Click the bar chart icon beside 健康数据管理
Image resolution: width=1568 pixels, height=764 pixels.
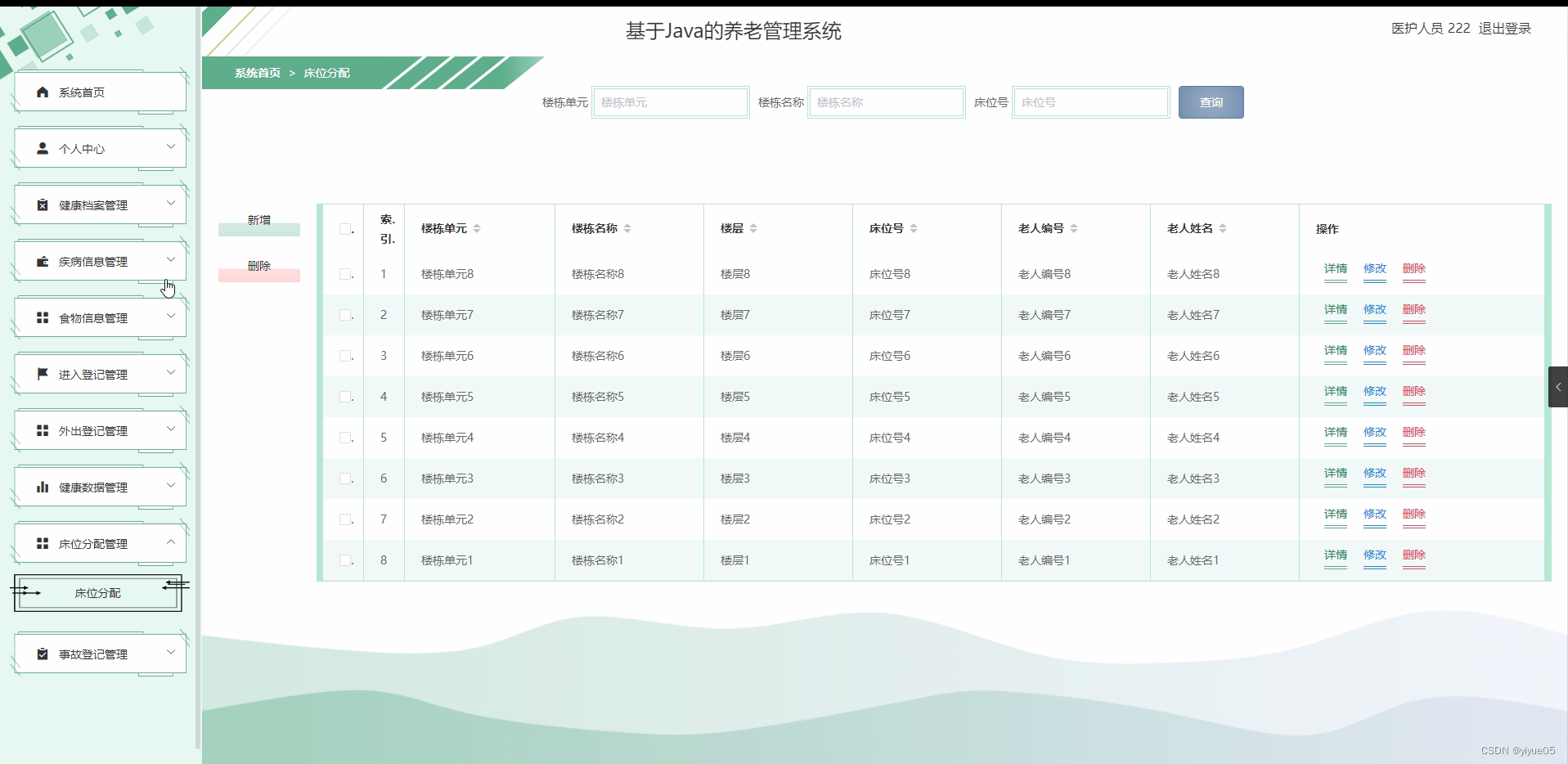pos(43,488)
